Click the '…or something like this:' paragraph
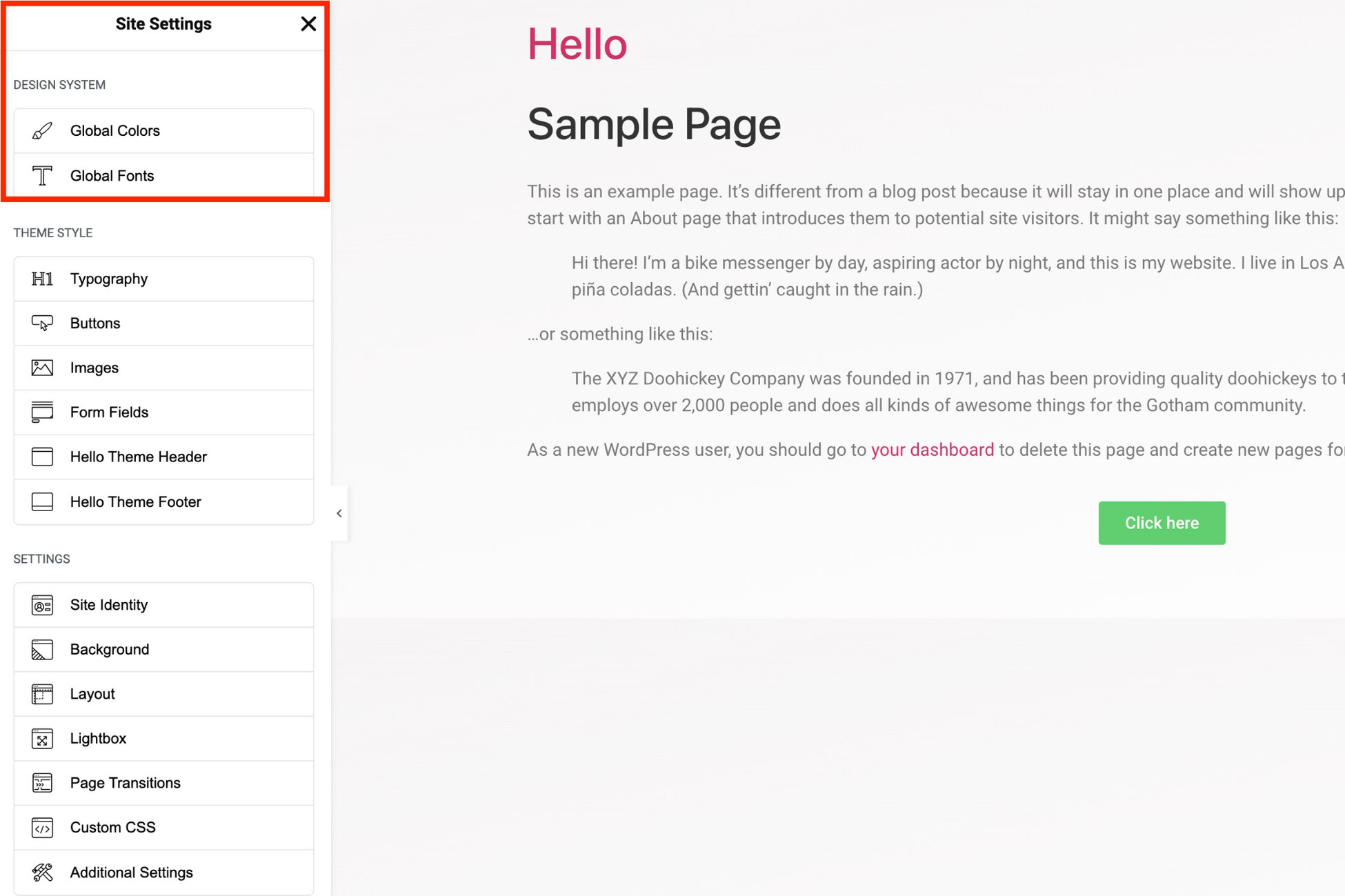 (620, 334)
